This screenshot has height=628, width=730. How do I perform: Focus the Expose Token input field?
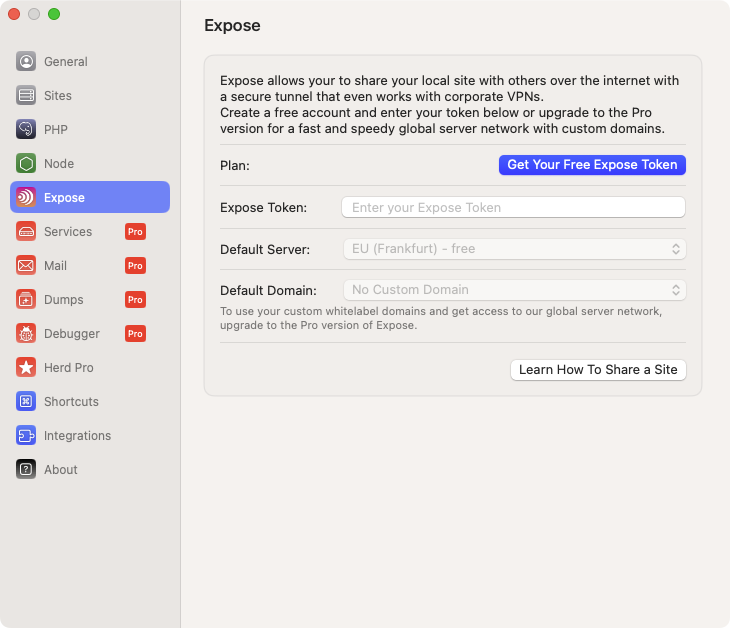513,207
